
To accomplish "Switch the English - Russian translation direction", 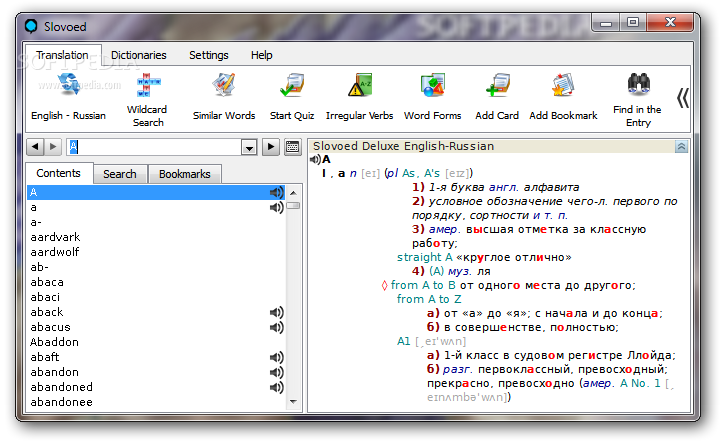I will [x=69, y=98].
